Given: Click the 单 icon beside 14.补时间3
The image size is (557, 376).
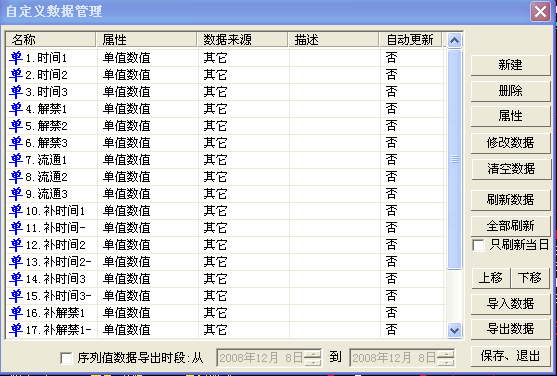Looking at the screenshot, I should click(x=16, y=279).
